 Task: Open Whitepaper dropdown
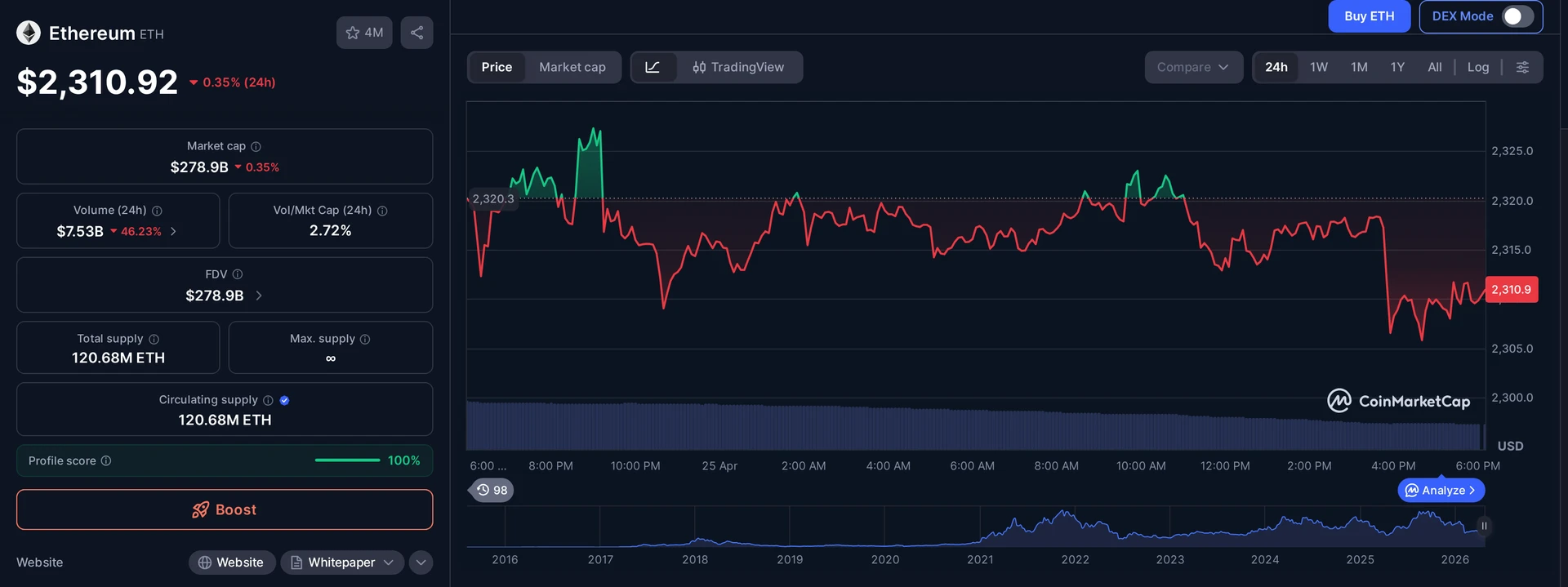pyautogui.click(x=342, y=563)
